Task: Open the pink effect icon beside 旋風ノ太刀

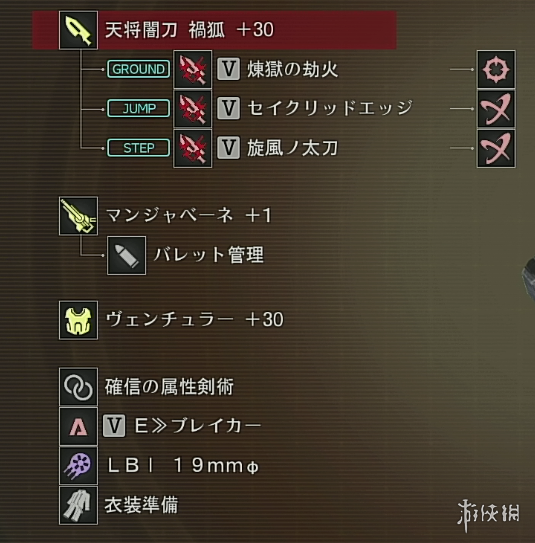Action: 496,148
